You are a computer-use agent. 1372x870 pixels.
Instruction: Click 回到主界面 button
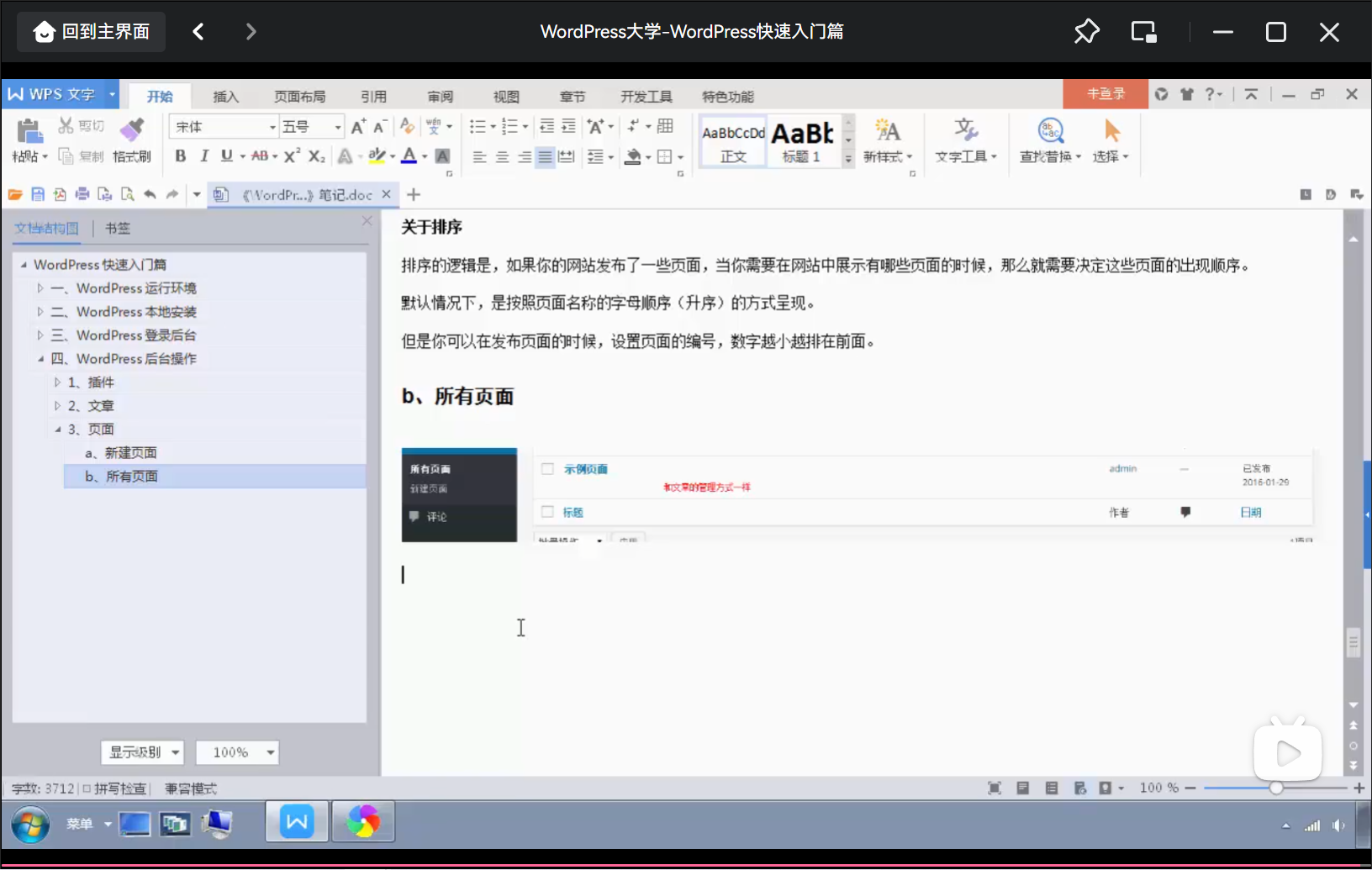(x=92, y=32)
